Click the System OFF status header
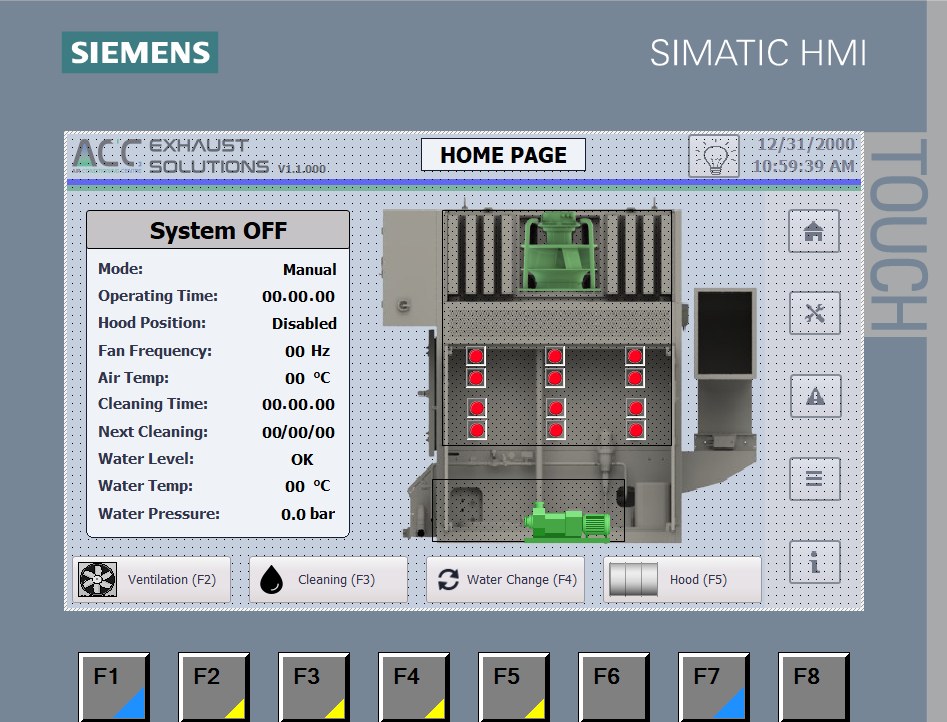947x722 pixels. click(x=218, y=230)
